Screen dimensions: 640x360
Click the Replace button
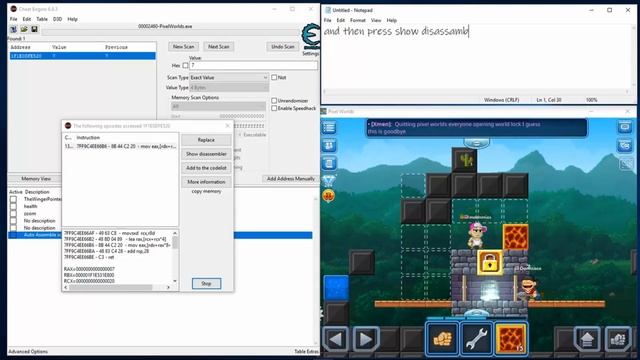coord(206,140)
